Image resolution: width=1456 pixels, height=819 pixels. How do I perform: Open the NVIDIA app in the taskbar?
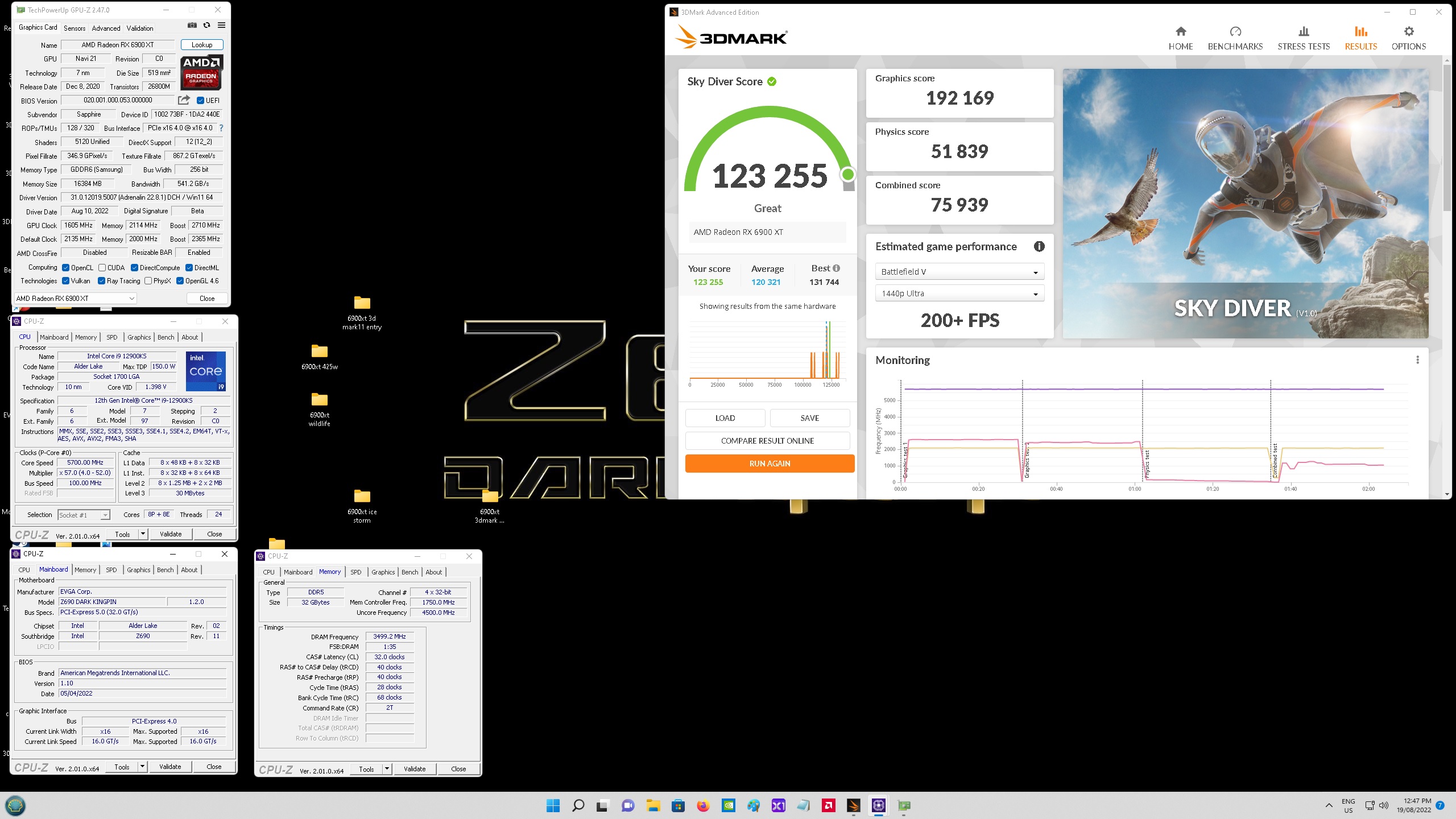(x=728, y=805)
